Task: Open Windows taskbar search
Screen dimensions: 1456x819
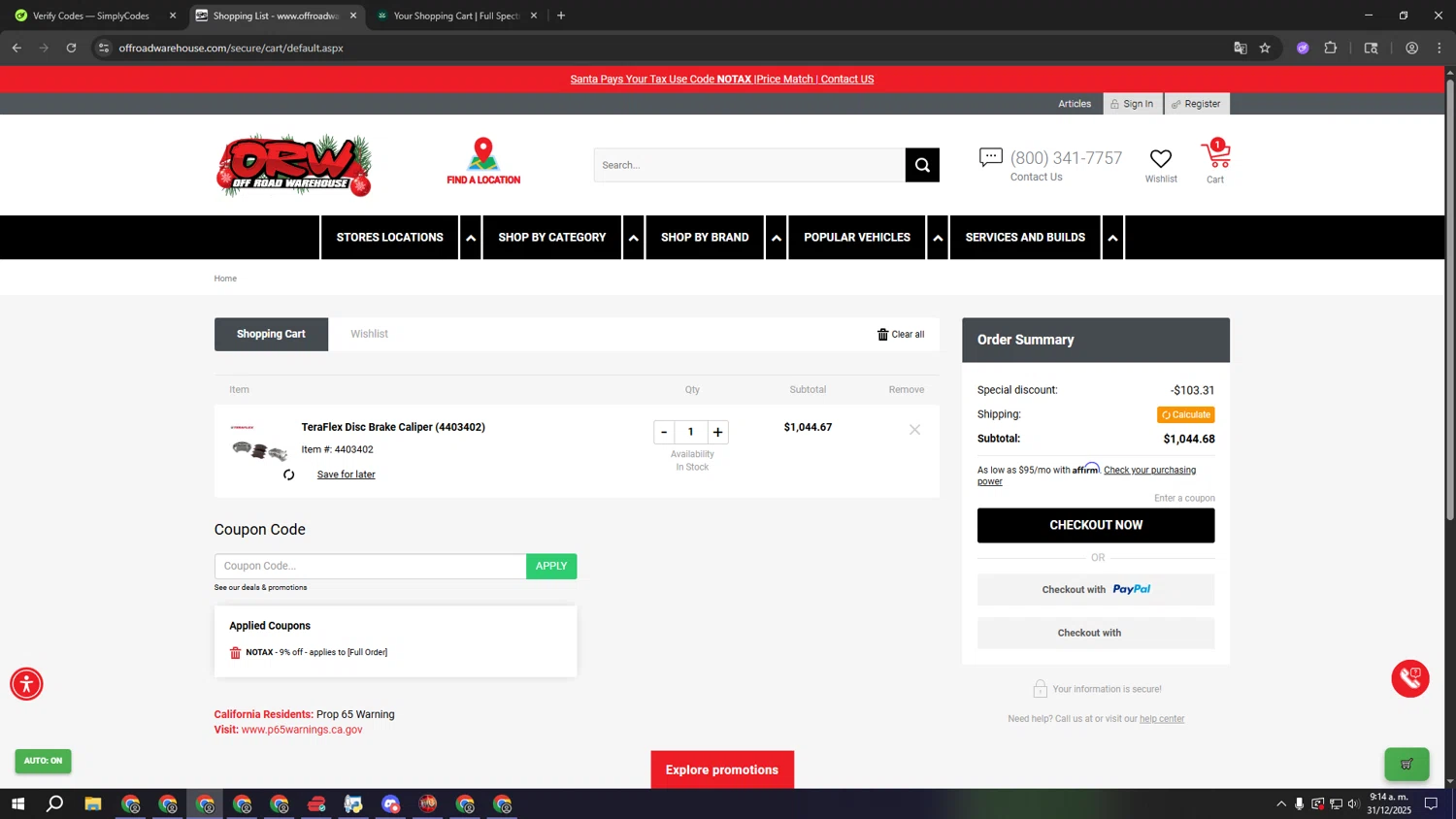Action: pos(55,803)
